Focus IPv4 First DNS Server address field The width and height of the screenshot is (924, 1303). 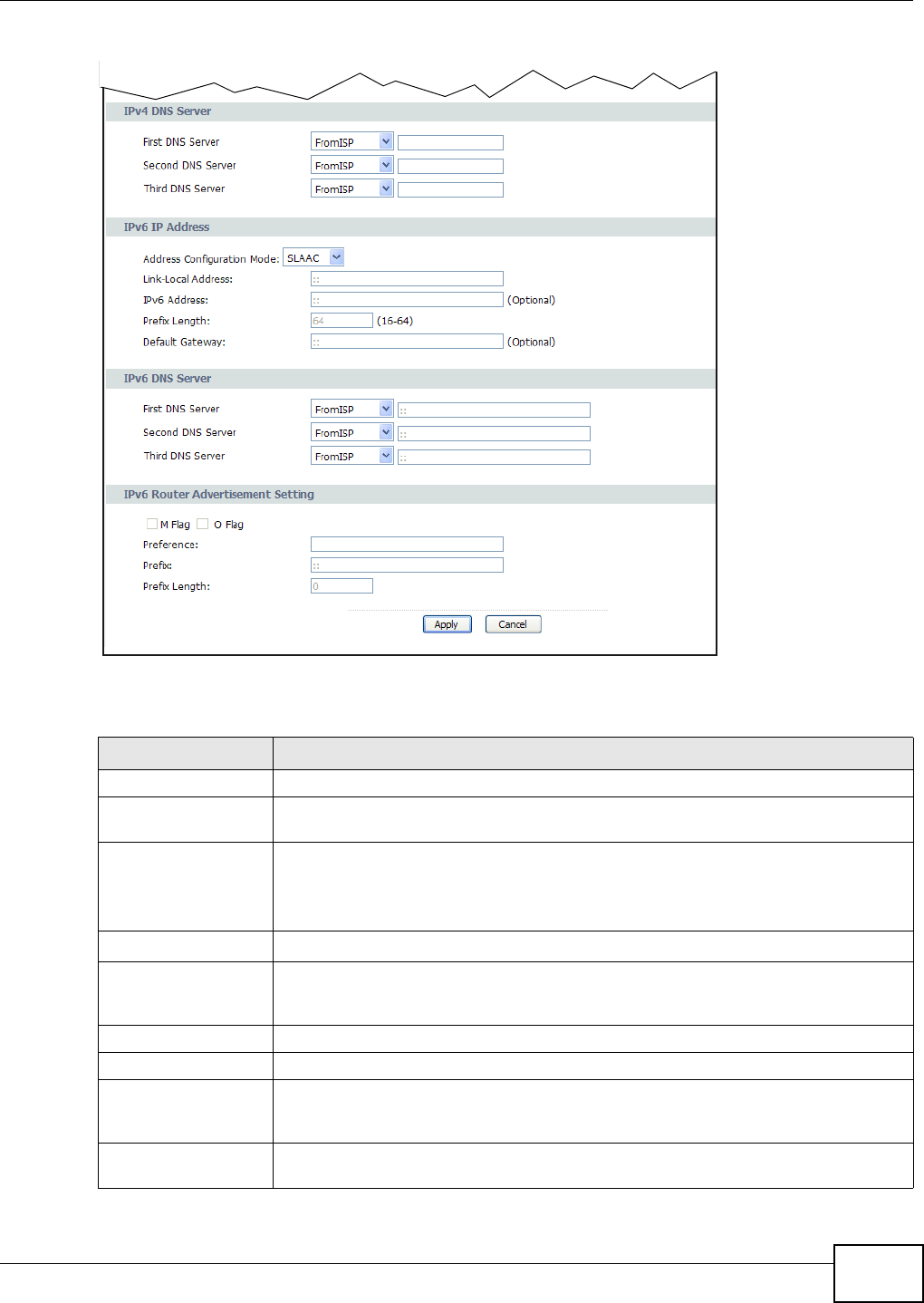click(x=450, y=142)
